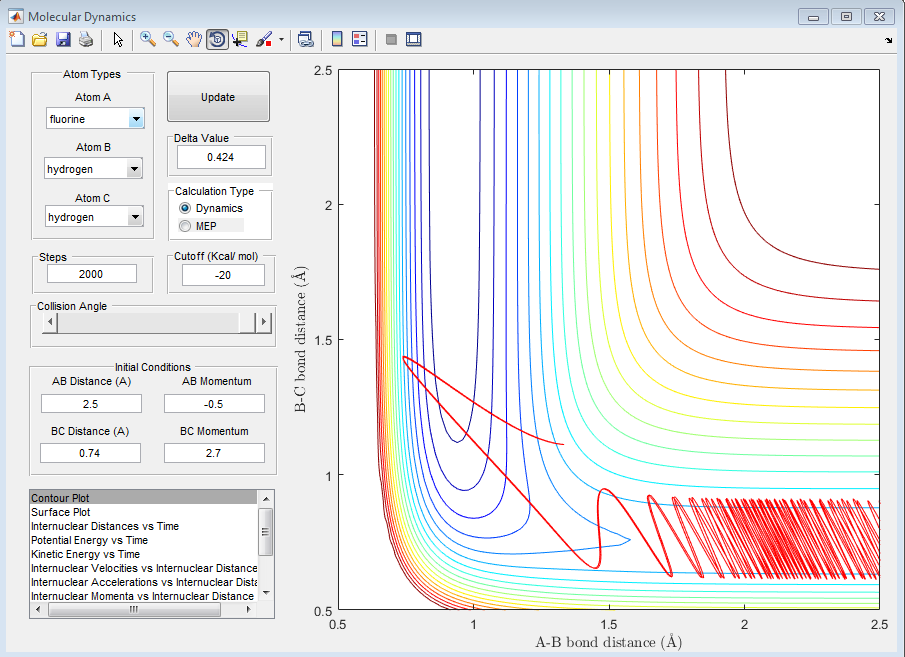Open the Atom A fluorine dropdown
The image size is (905, 657).
point(136,120)
